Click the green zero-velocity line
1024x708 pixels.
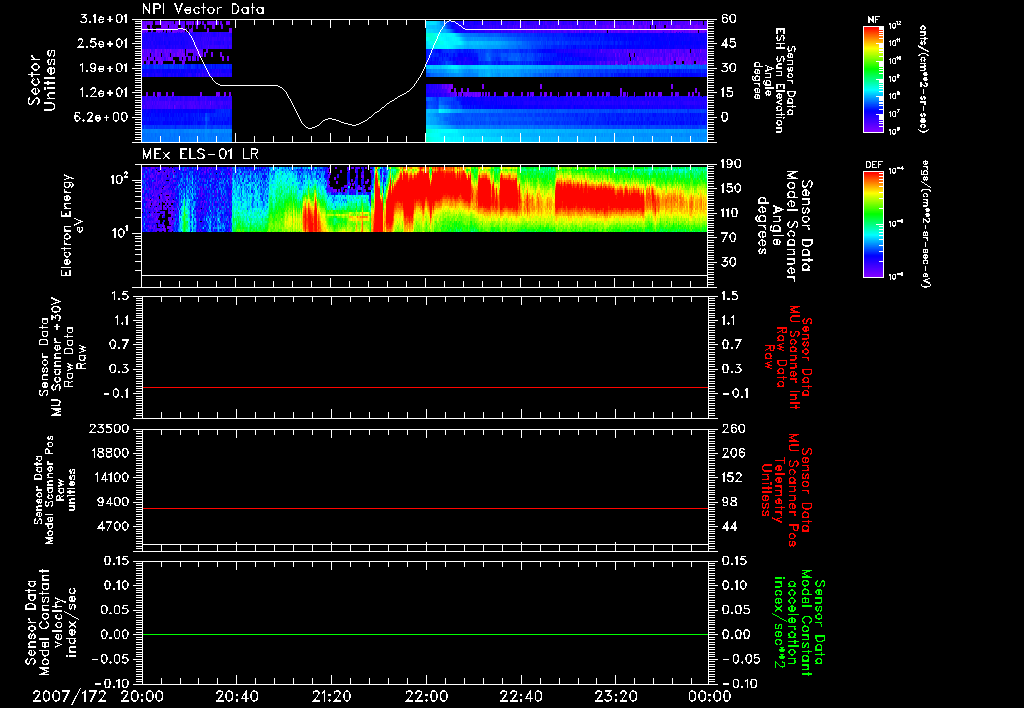[x=424, y=634]
